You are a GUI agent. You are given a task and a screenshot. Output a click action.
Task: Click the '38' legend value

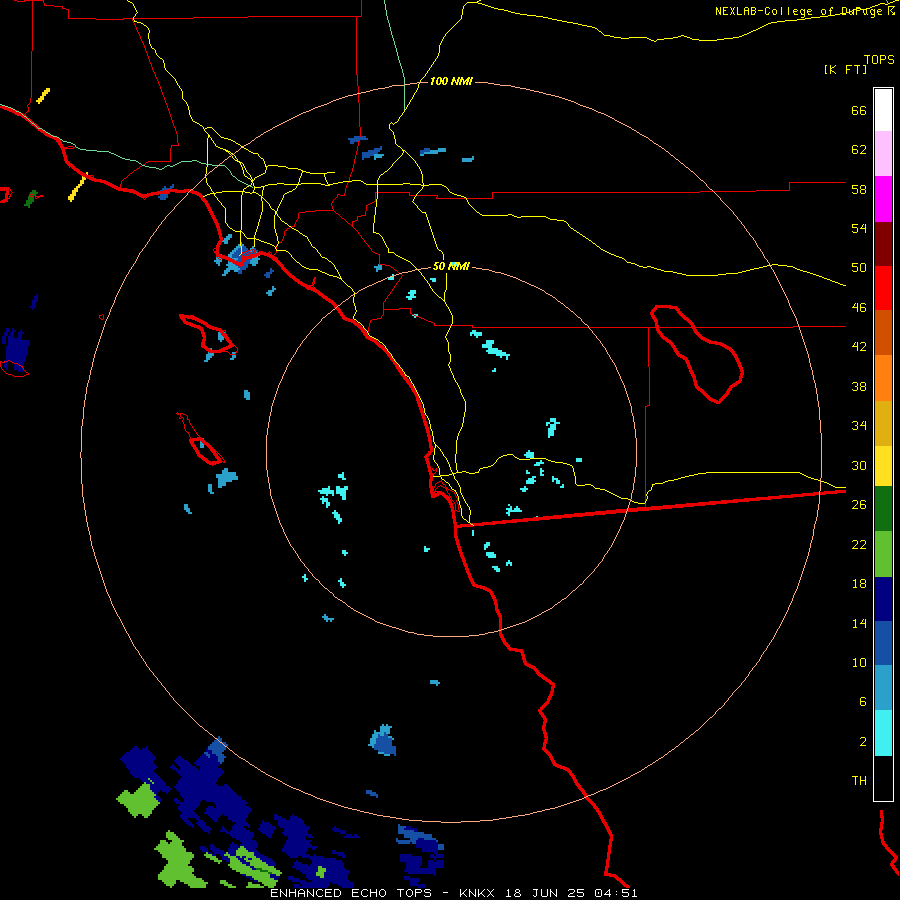859,386
